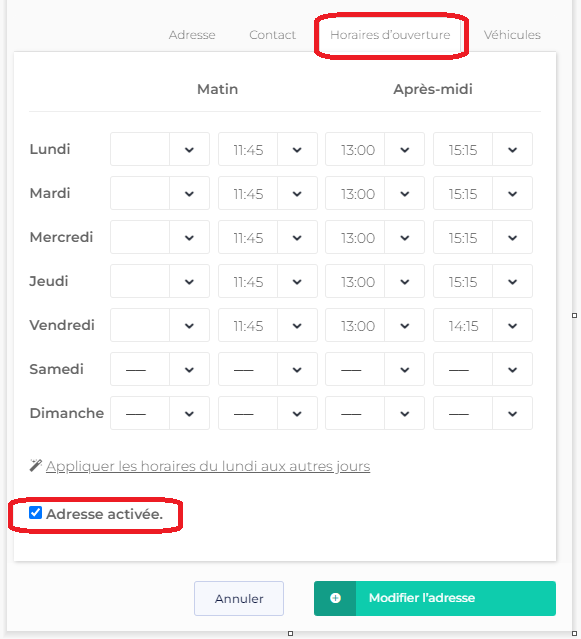Expand Vendredi 14:15 closing time dropdown
Screen dimensions: 581x639
tap(512, 325)
